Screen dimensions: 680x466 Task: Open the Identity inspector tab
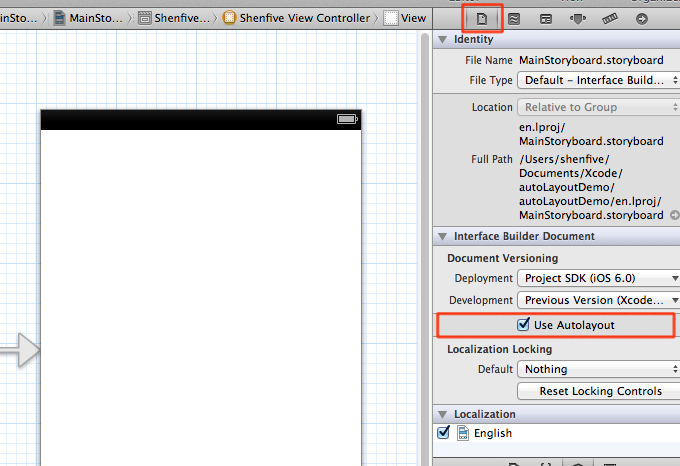(x=546, y=19)
